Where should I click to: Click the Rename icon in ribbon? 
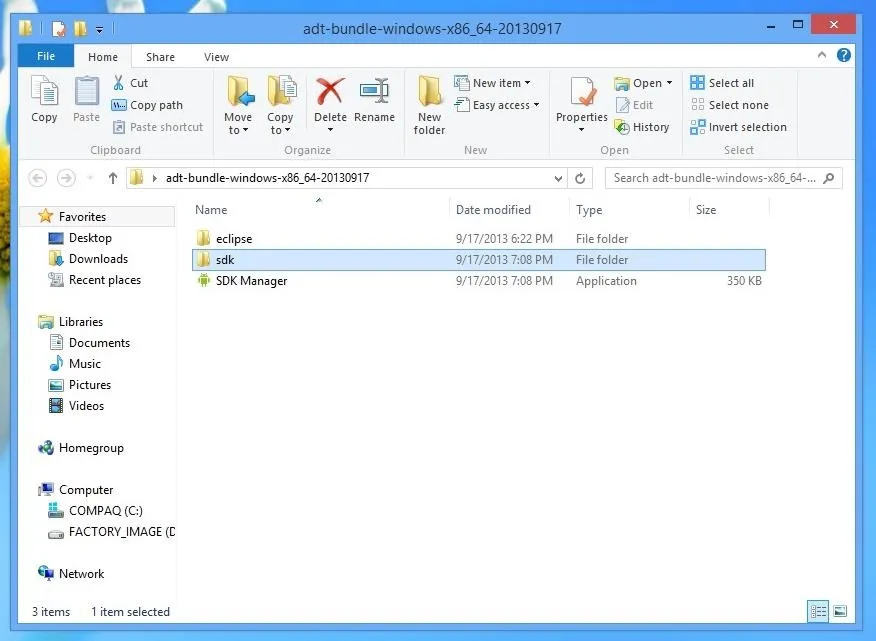coord(374,91)
